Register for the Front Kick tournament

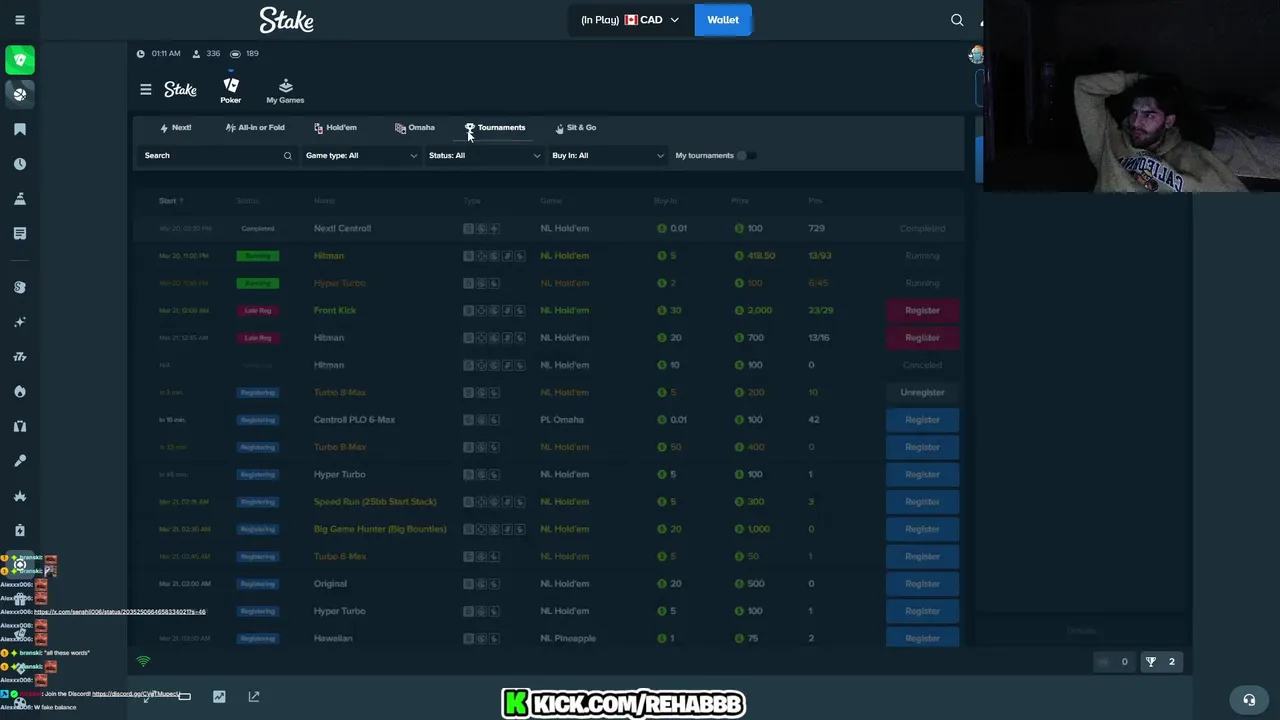click(922, 311)
